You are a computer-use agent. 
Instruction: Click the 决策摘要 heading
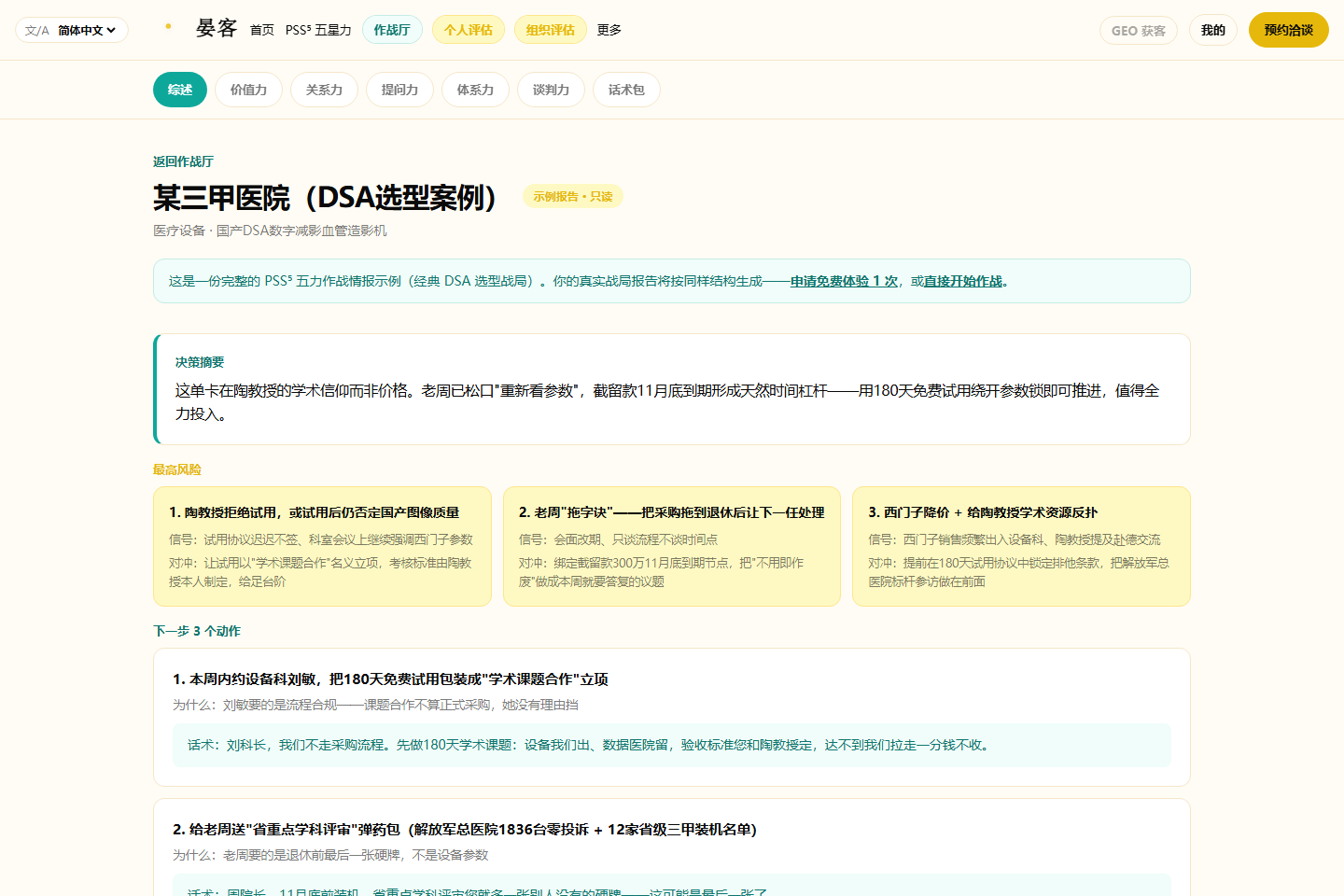click(200, 362)
